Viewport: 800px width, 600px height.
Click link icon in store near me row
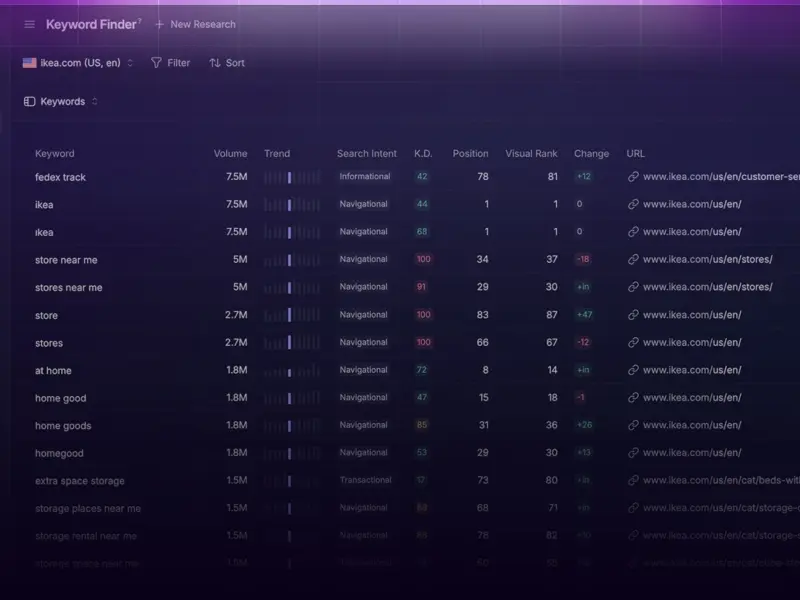(x=633, y=259)
